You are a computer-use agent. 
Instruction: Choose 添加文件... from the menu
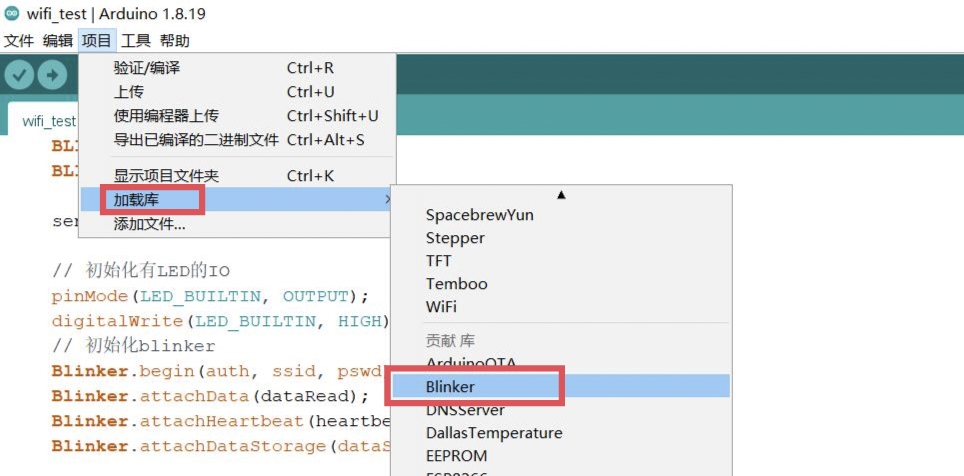tap(150, 224)
